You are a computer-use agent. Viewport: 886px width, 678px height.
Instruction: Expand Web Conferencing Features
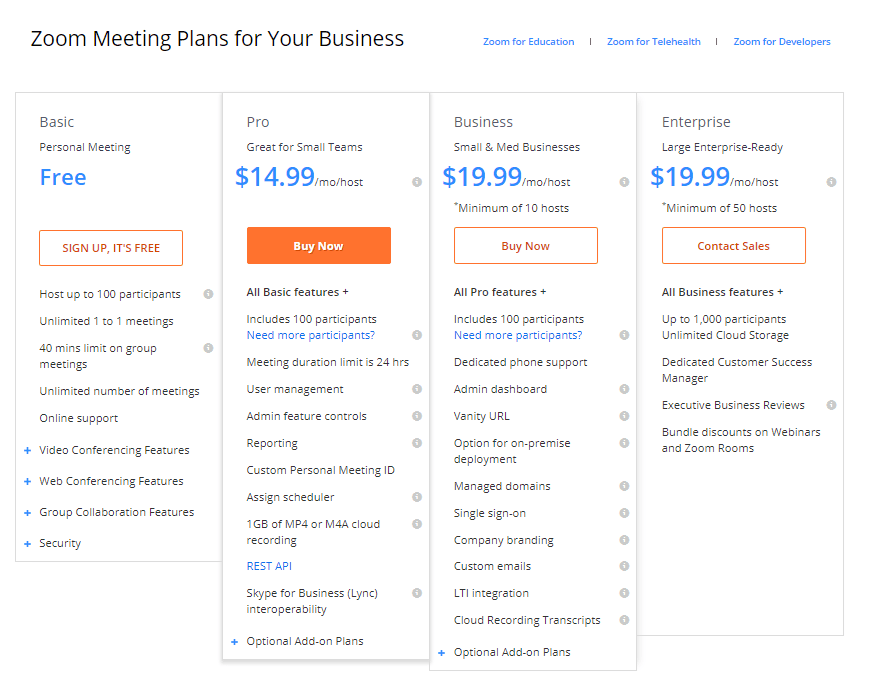28,481
